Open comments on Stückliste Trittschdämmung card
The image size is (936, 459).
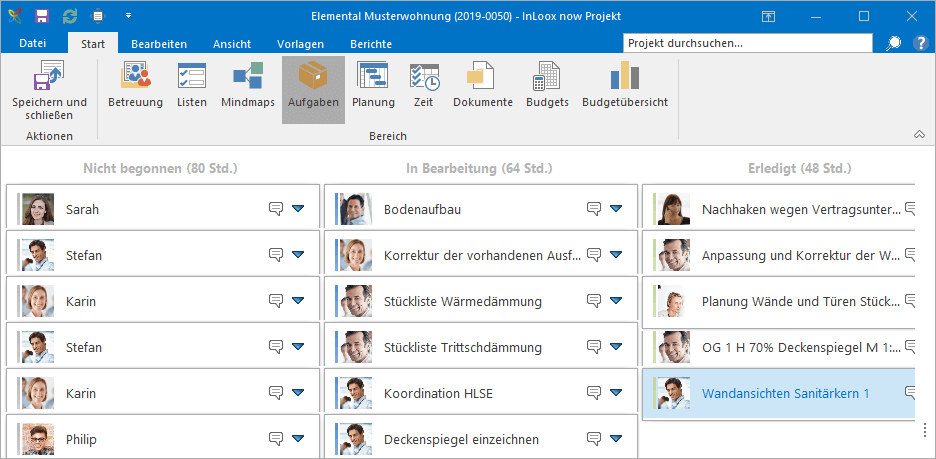click(x=593, y=346)
